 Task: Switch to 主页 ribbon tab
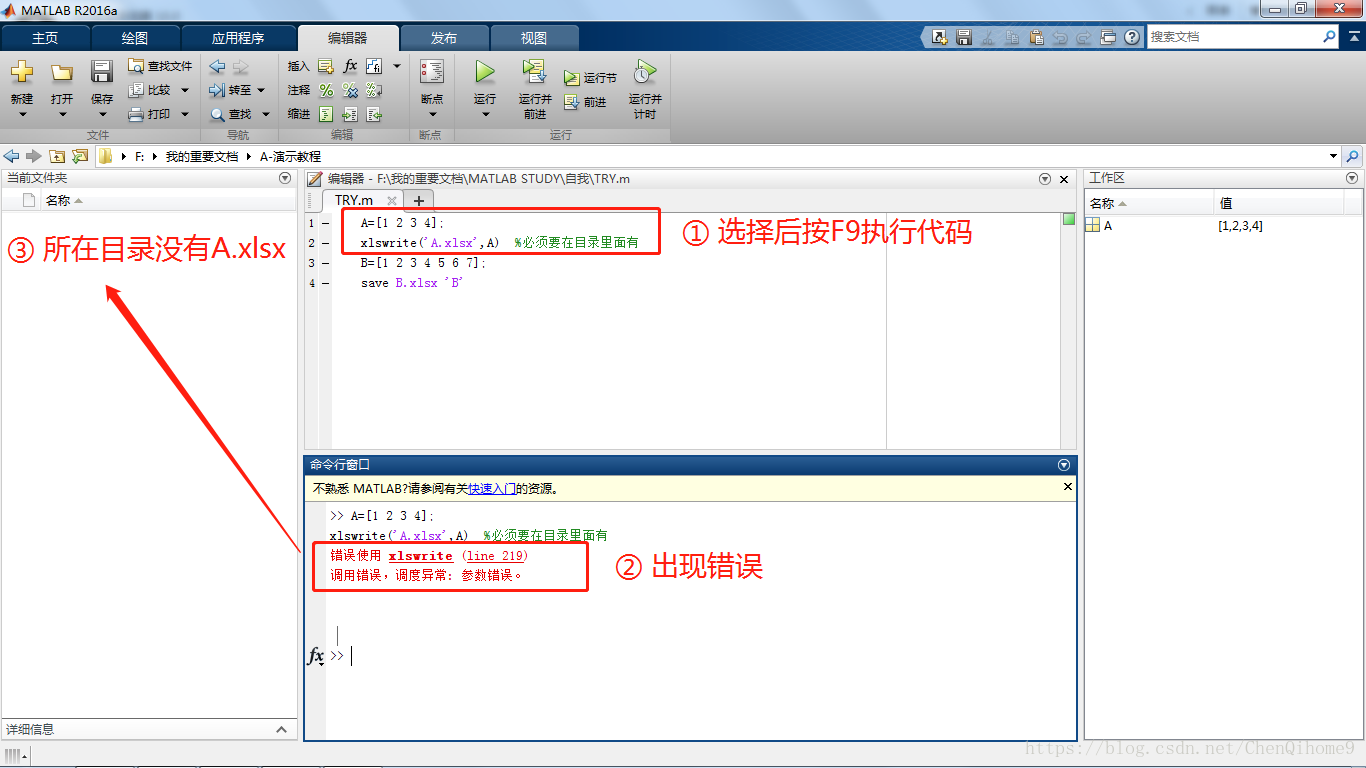click(45, 38)
